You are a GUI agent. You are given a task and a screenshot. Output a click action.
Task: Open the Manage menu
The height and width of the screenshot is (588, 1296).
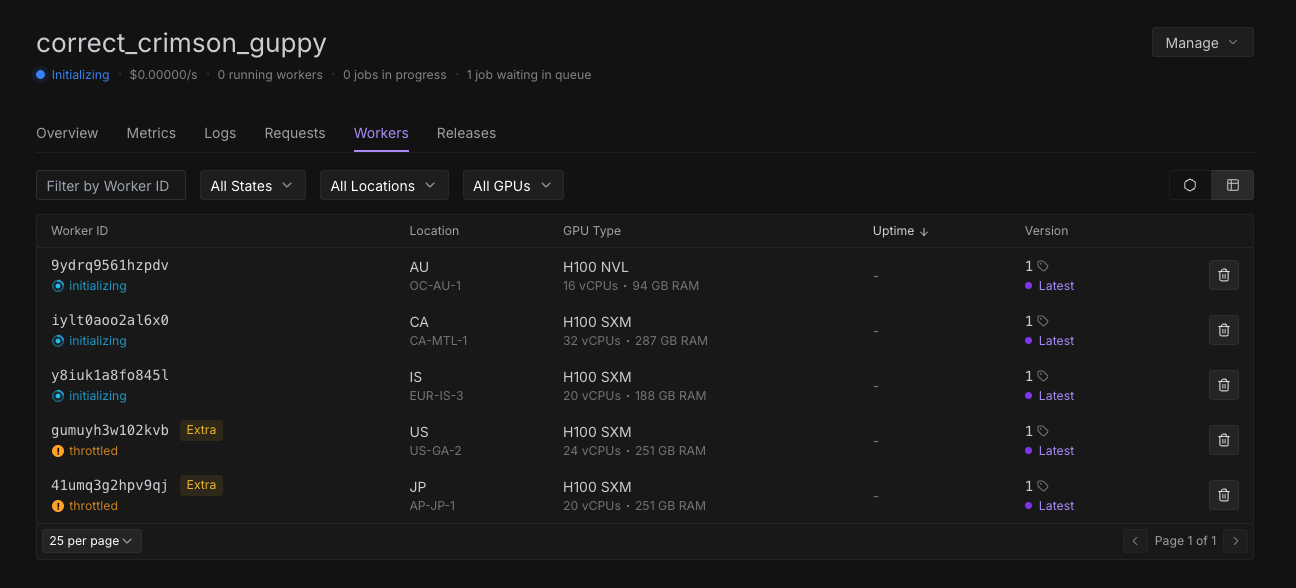coord(1202,43)
